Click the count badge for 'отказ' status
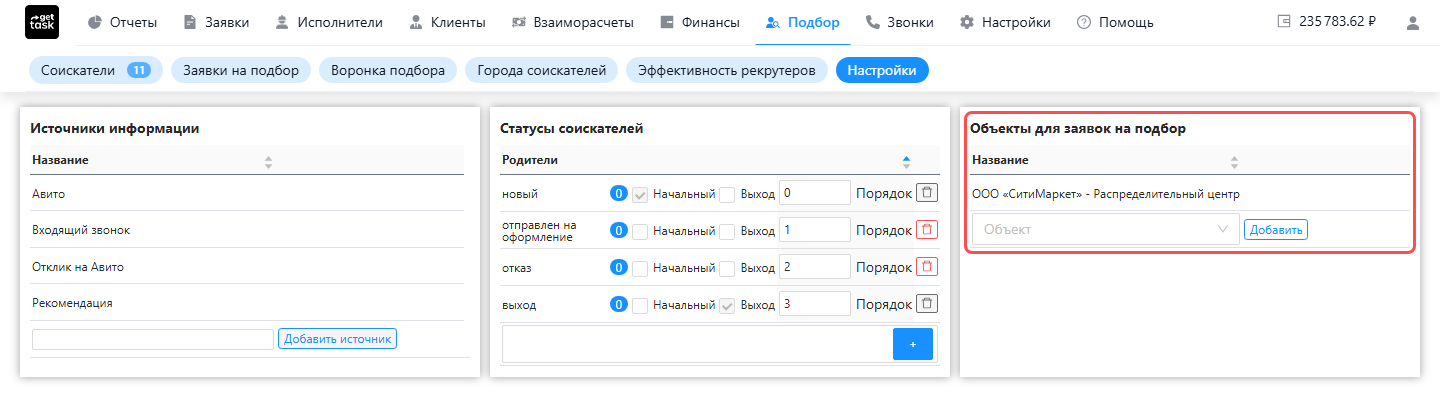The image size is (1440, 400). coord(619,268)
